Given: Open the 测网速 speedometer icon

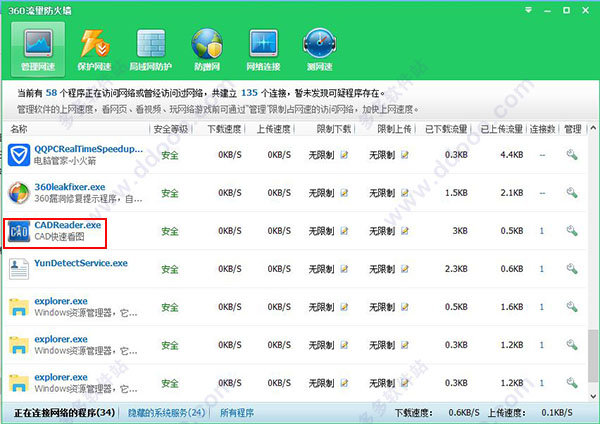Looking at the screenshot, I should pyautogui.click(x=320, y=43).
